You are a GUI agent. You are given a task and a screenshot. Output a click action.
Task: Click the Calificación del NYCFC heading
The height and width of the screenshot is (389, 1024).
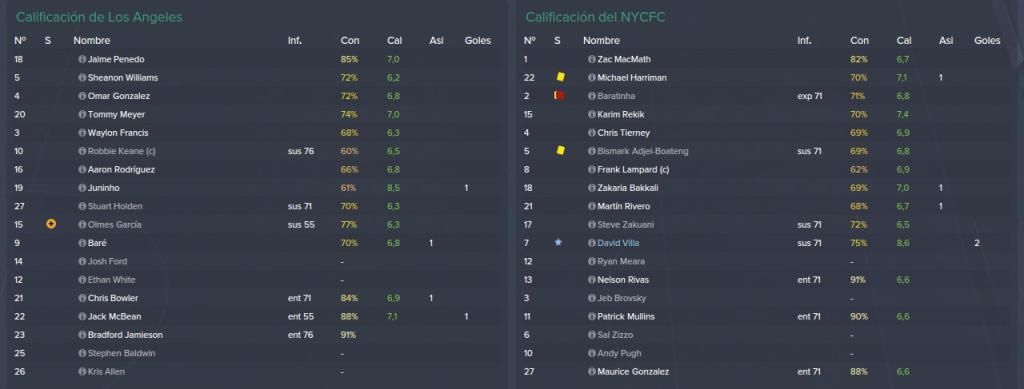coord(595,18)
